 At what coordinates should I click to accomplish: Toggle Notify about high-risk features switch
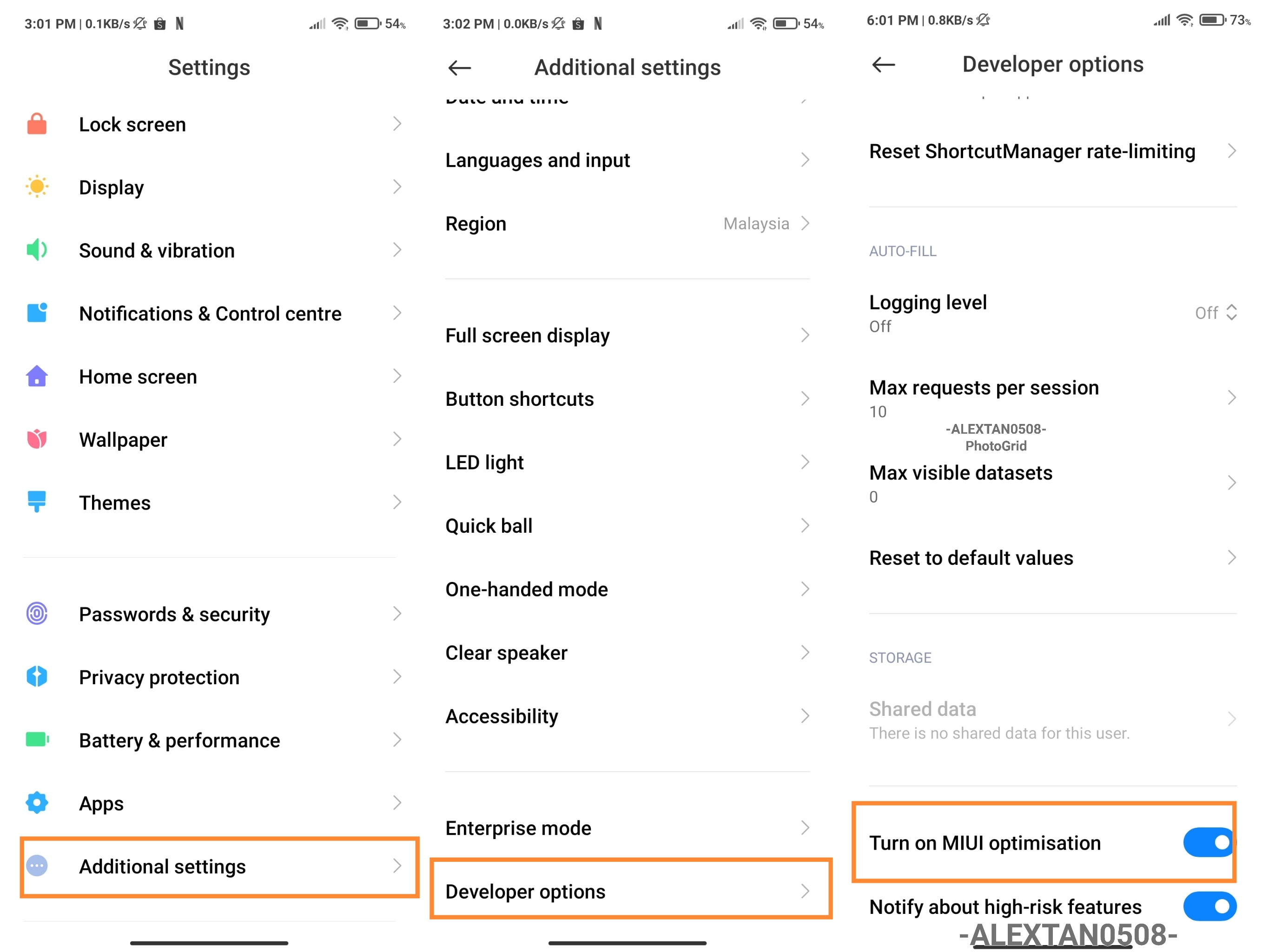(x=1210, y=906)
